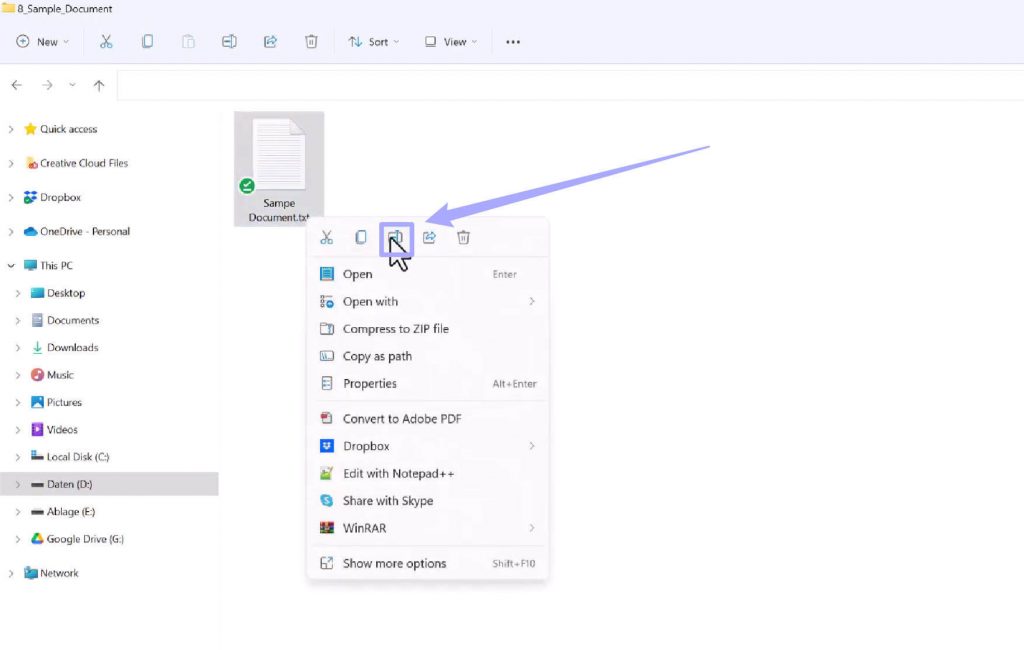Select the highlighted Rename icon in the context menu

pyautogui.click(x=395, y=237)
